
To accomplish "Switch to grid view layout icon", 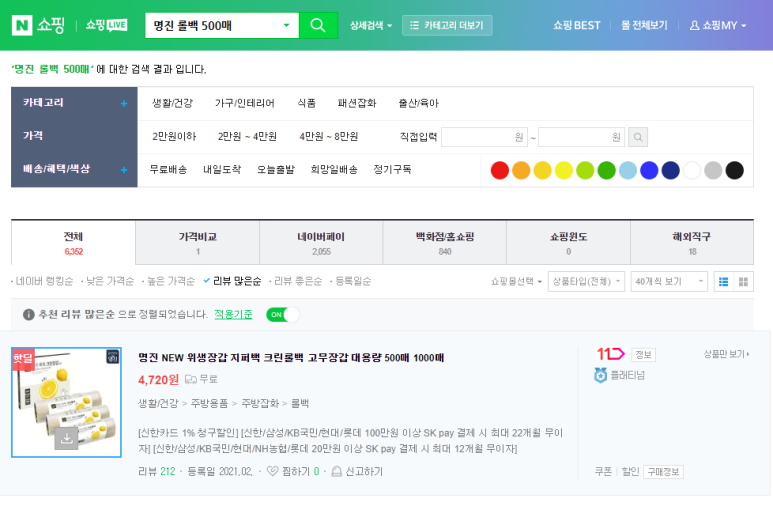I will coord(743,282).
